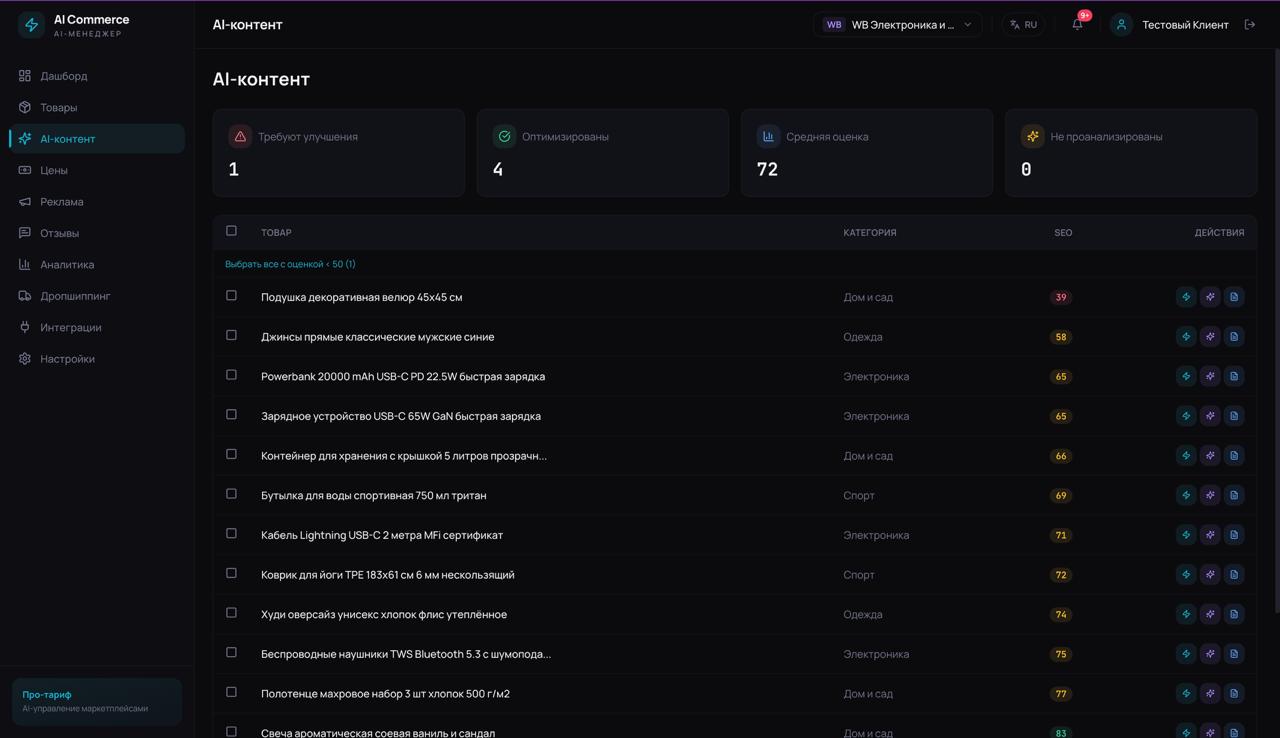Click document icon for Коврик для йоги row

[1234, 575]
